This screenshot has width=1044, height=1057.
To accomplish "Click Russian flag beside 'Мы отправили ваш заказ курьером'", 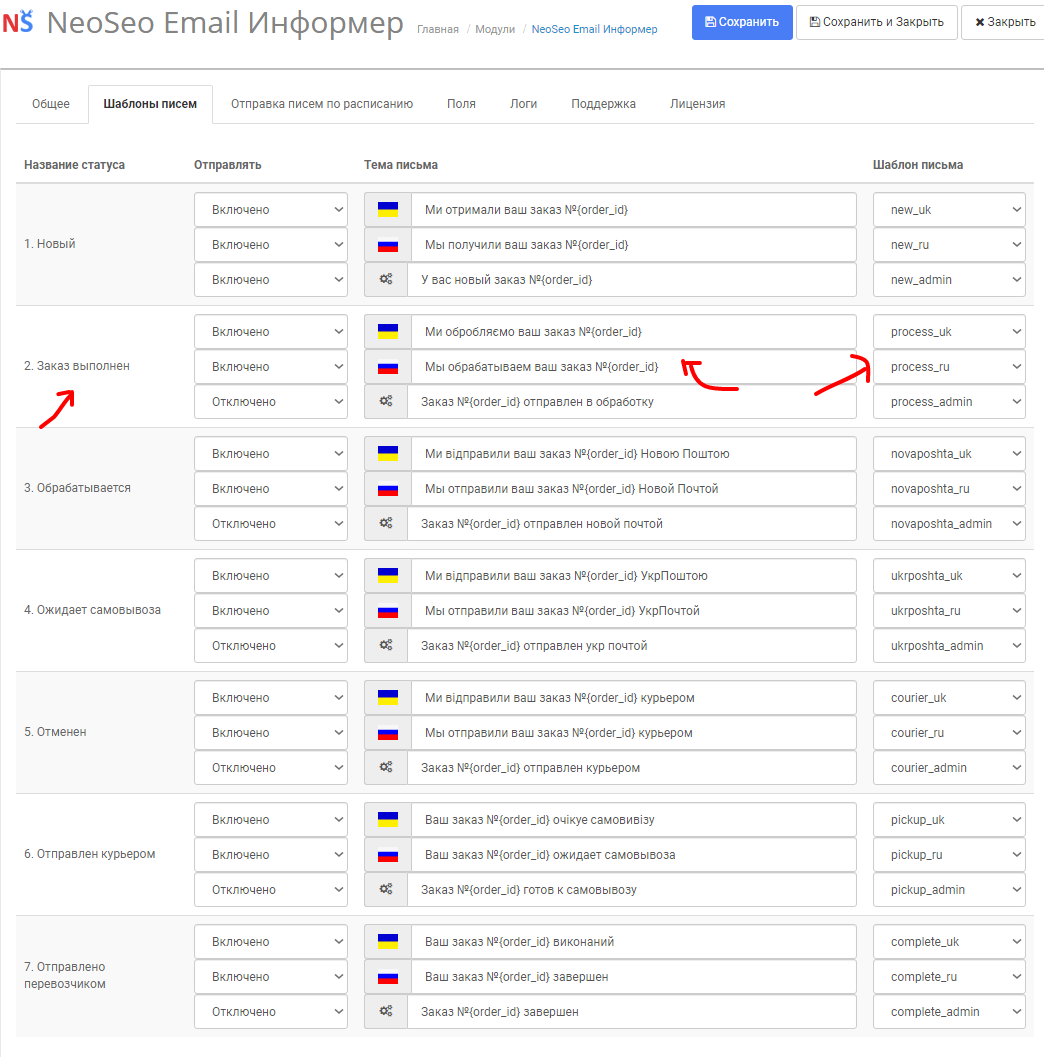I will click(x=388, y=733).
